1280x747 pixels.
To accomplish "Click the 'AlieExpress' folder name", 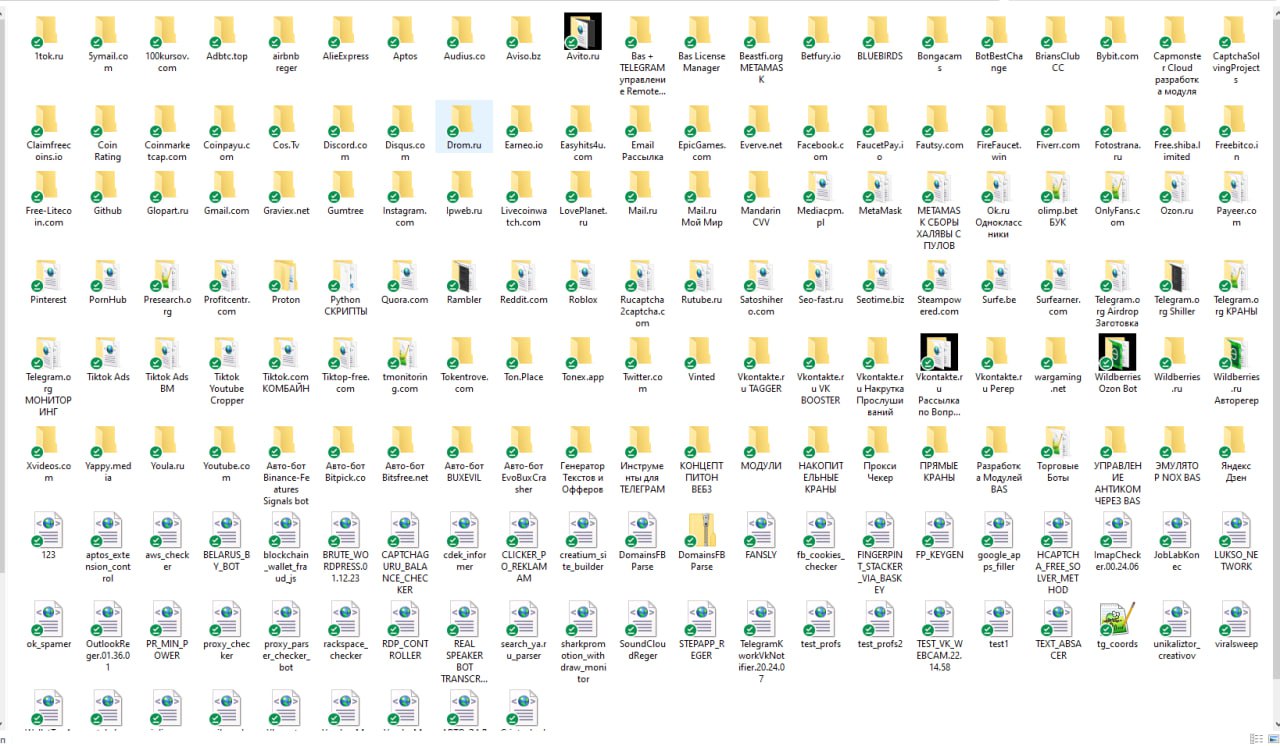I will (345, 57).
